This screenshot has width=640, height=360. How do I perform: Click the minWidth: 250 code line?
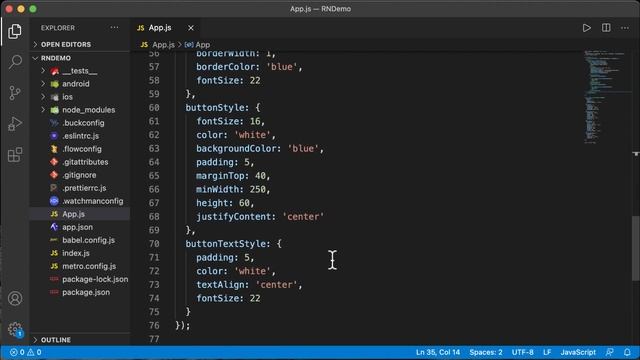tap(233, 189)
